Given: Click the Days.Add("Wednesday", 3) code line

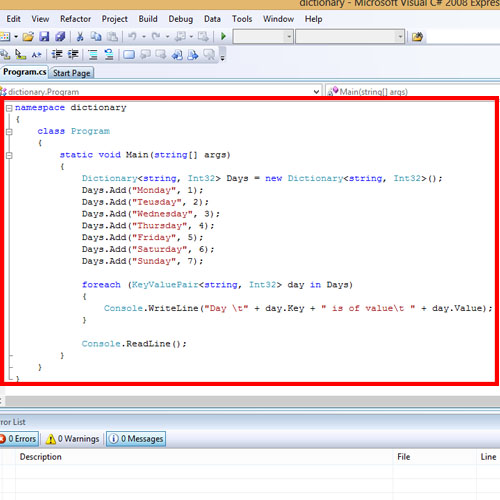Looking at the screenshot, I should point(151,214).
